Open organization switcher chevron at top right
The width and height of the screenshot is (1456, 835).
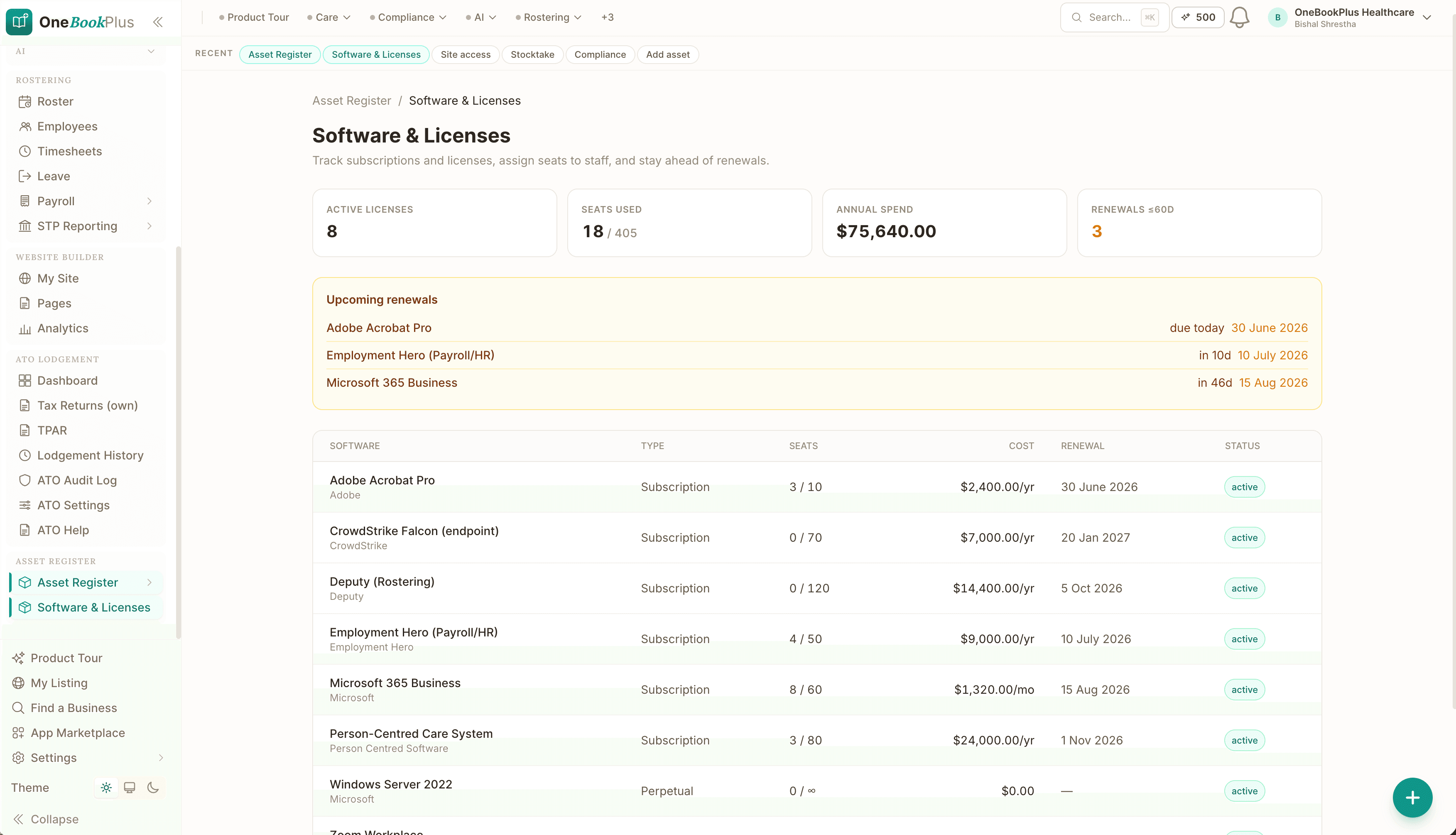point(1427,17)
